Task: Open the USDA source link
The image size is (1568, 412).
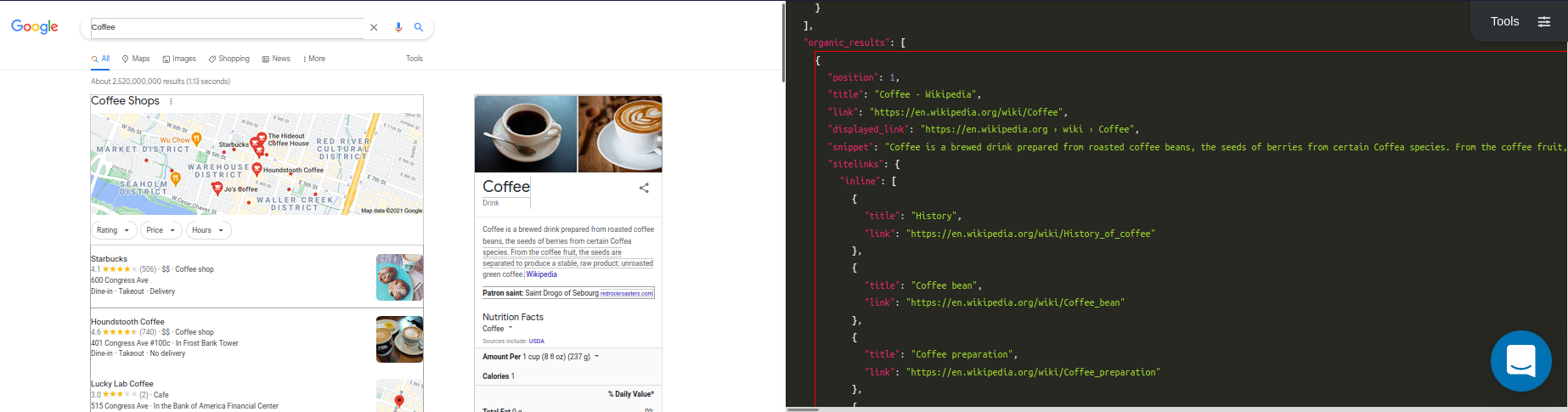Action: click(x=537, y=341)
